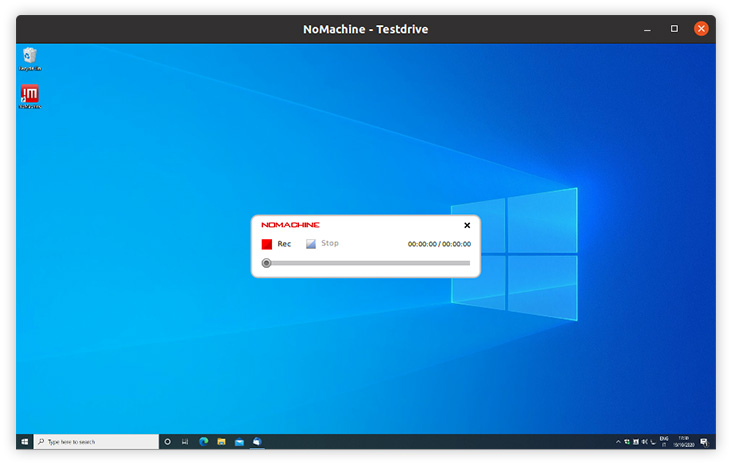Minimize the NoMachine Testdrive window

point(647,29)
